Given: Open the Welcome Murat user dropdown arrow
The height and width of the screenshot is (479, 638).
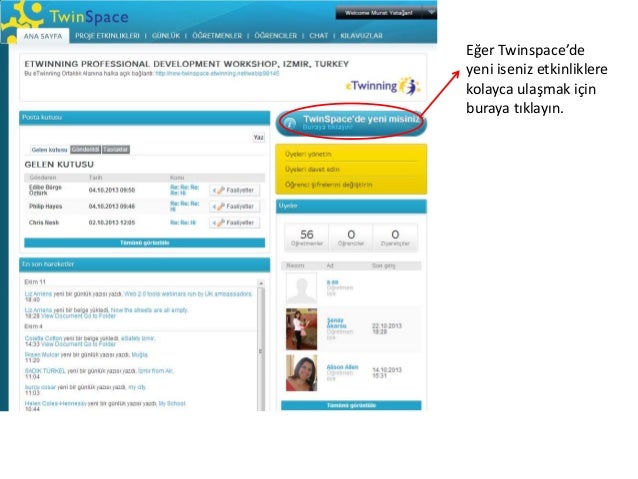Looking at the screenshot, I should point(431,13).
